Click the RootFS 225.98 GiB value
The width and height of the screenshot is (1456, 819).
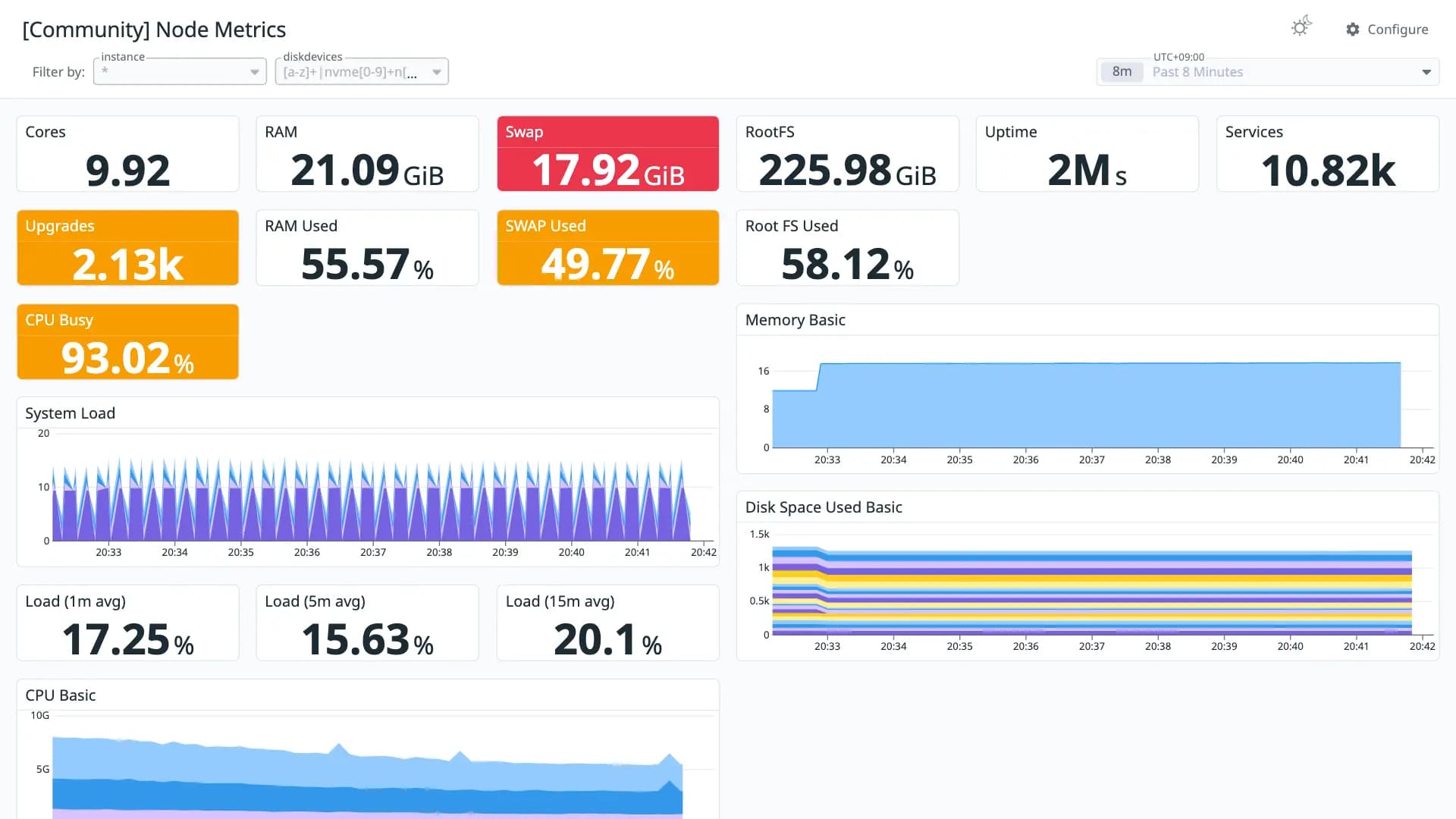[847, 170]
